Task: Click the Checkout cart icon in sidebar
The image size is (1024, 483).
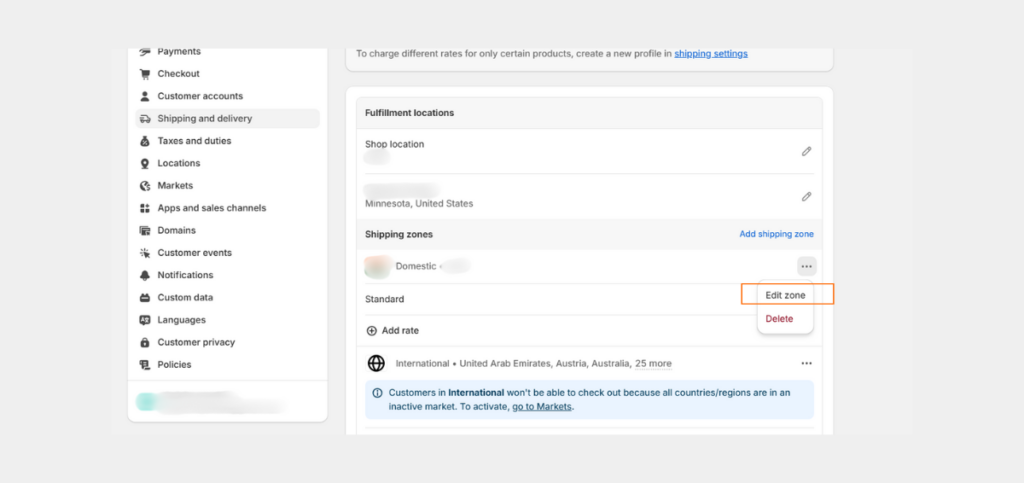Action: click(145, 74)
